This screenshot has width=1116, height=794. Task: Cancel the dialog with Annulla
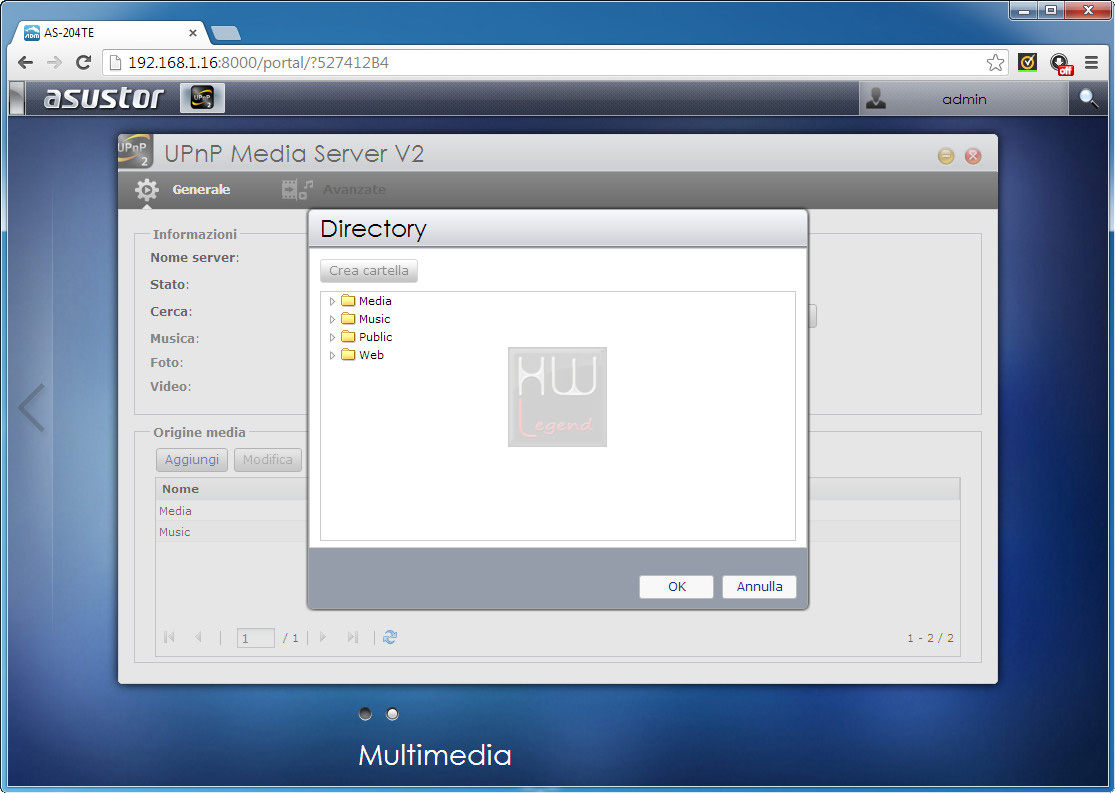point(759,586)
